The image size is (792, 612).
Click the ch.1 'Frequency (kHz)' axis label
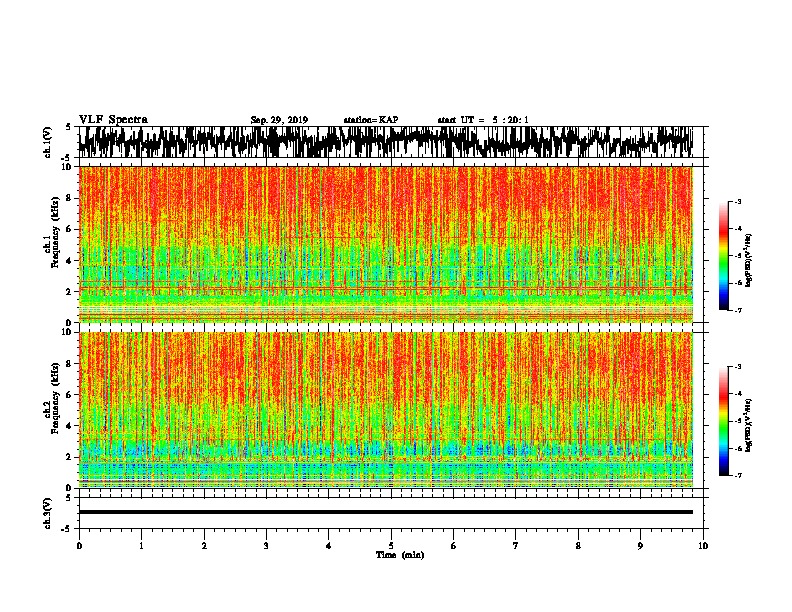55,232
